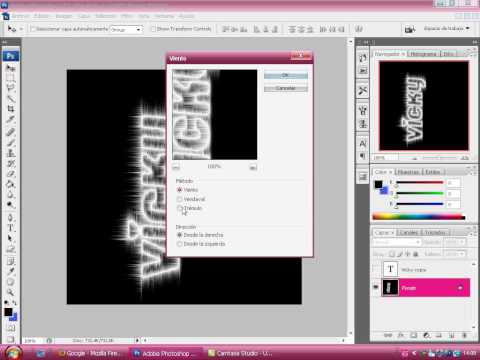Click the new adjustment layer icon
This screenshot has width=480, height=360.
click(x=426, y=335)
